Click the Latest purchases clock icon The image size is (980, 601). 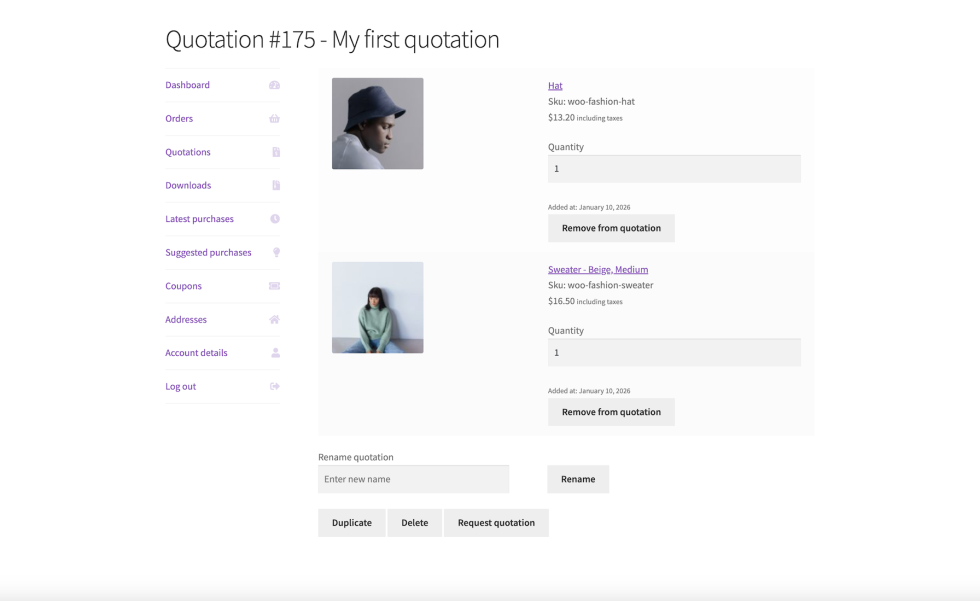pos(275,219)
